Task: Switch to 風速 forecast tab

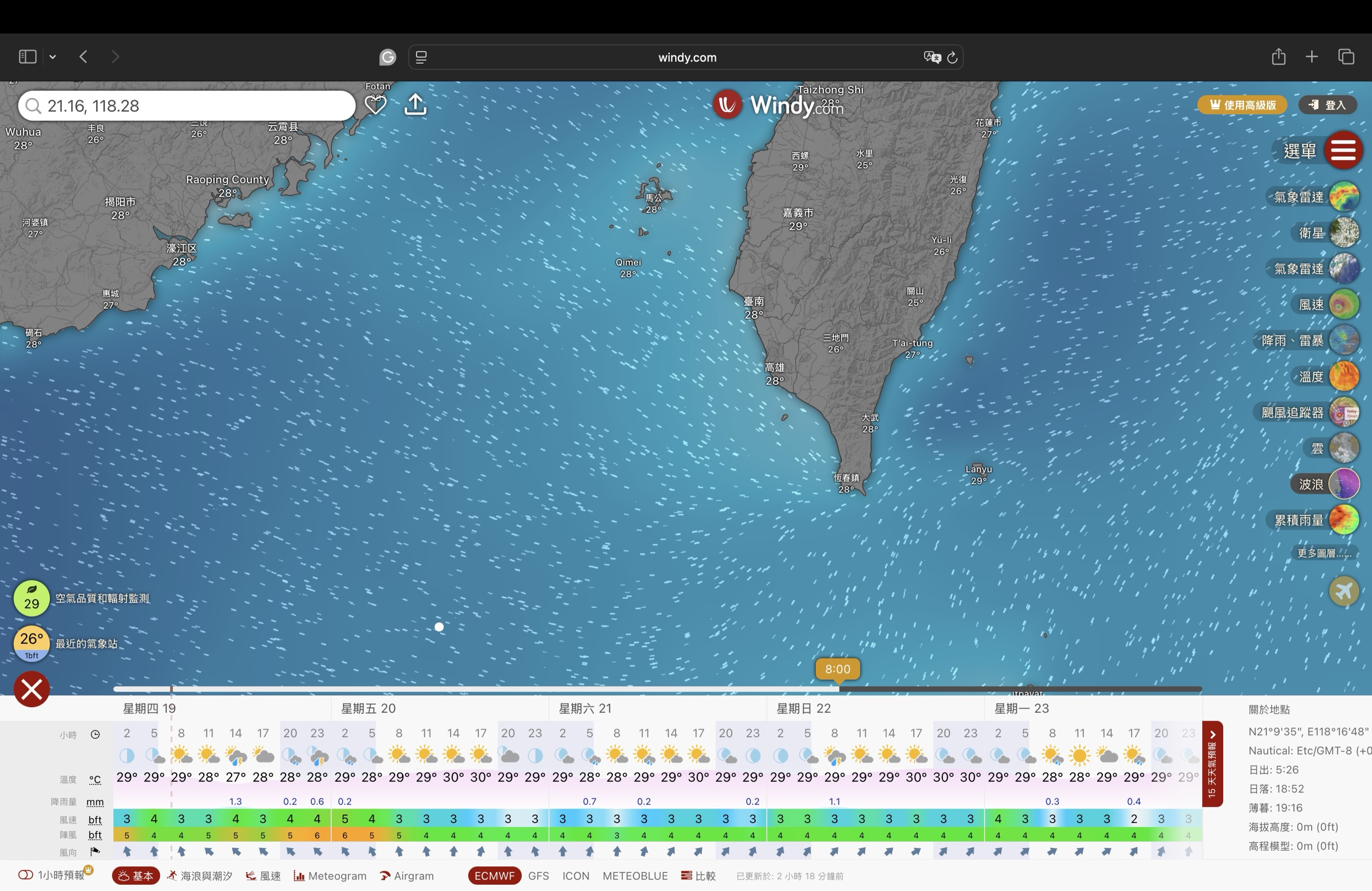Action: 263,875
